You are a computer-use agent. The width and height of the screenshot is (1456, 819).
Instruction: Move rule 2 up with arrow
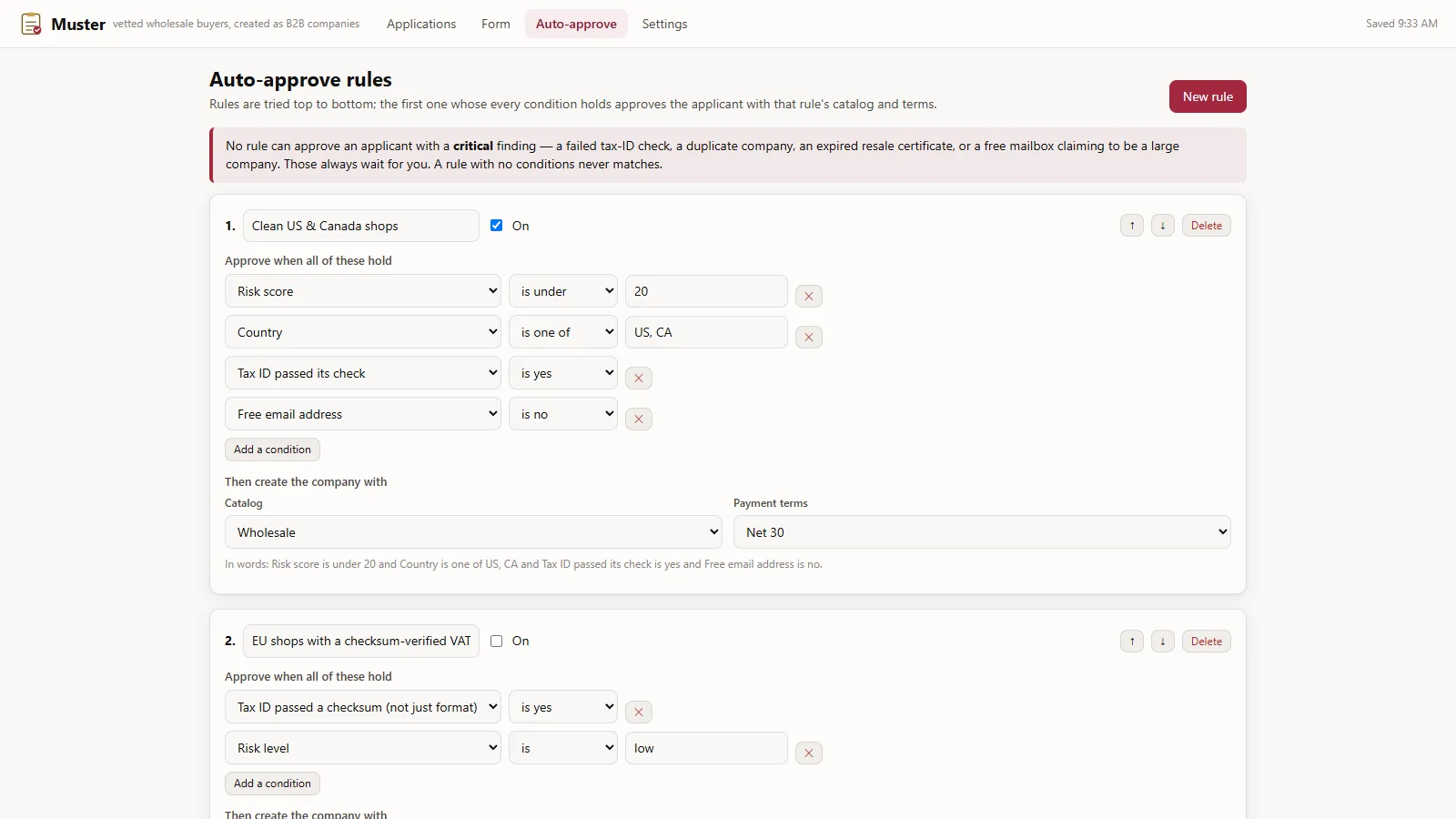pos(1132,642)
